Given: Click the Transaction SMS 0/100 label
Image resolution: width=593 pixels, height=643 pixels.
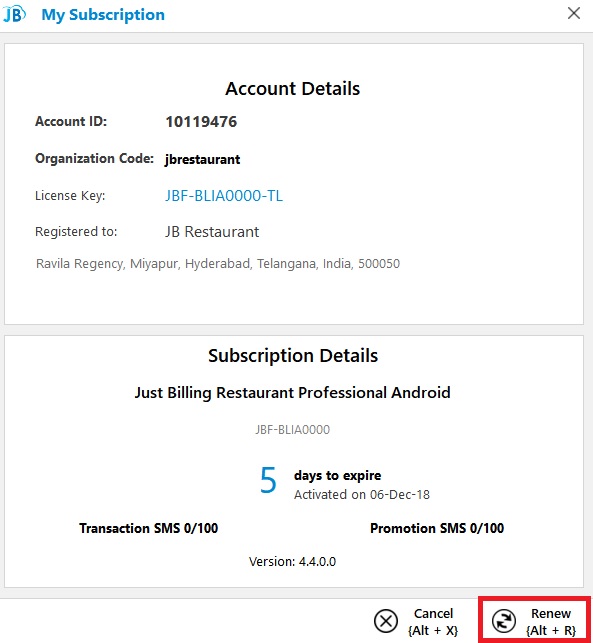Looking at the screenshot, I should point(148,528).
